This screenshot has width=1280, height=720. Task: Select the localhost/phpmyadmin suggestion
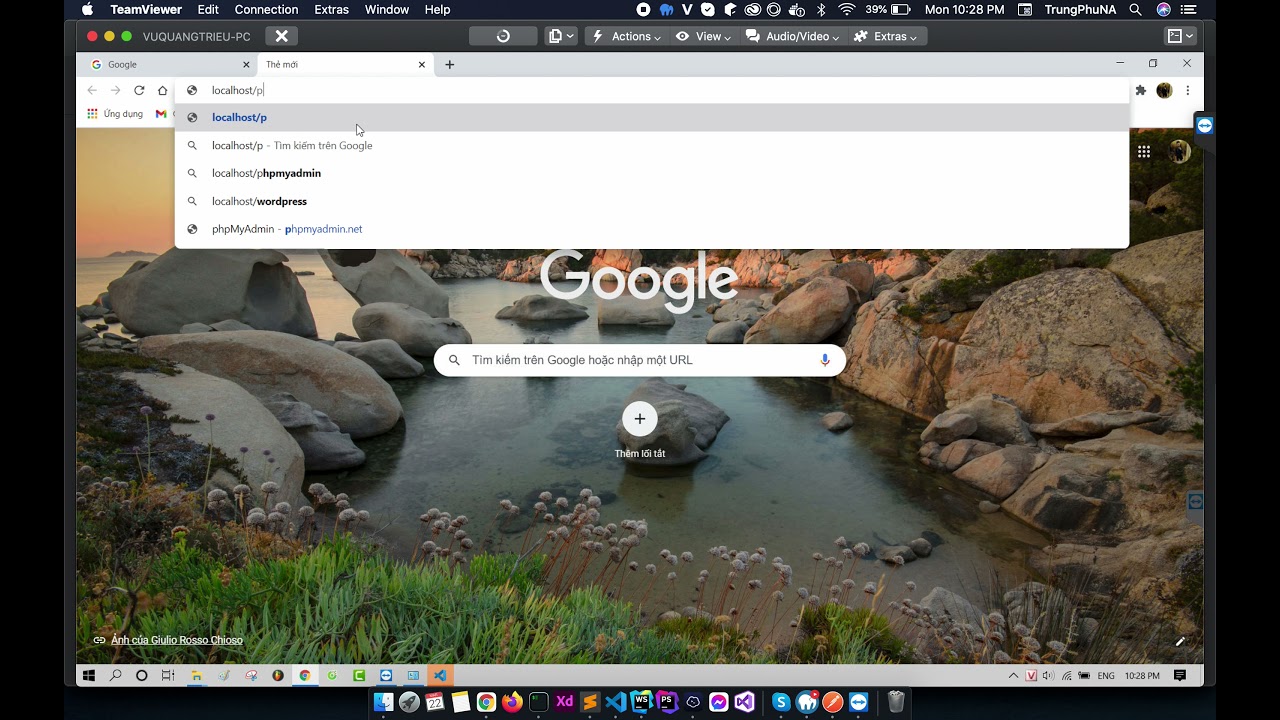pyautogui.click(x=652, y=173)
